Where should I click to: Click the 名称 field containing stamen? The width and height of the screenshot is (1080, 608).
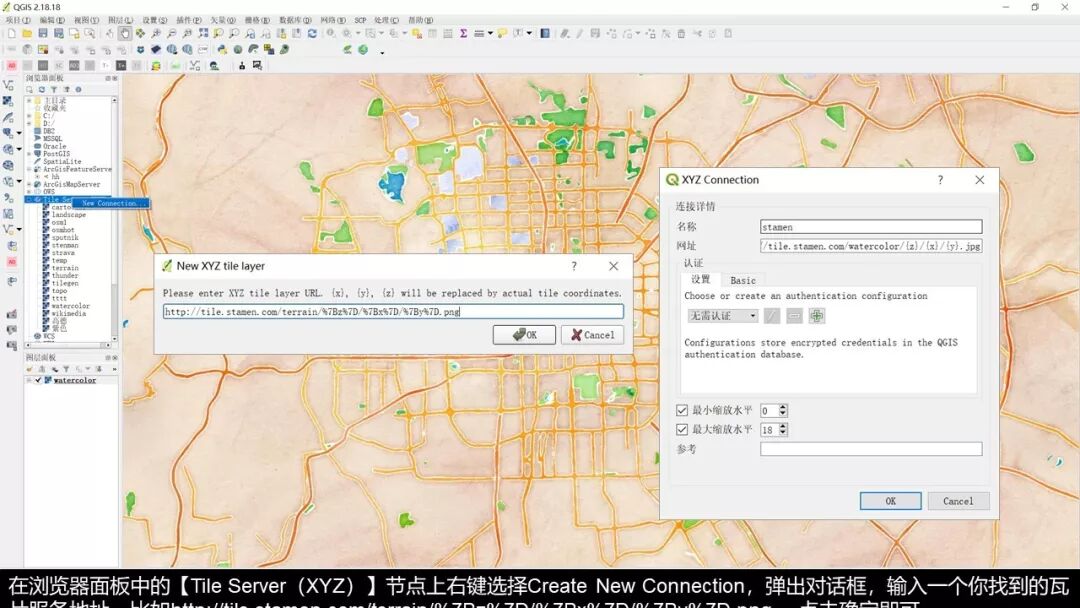[871, 227]
